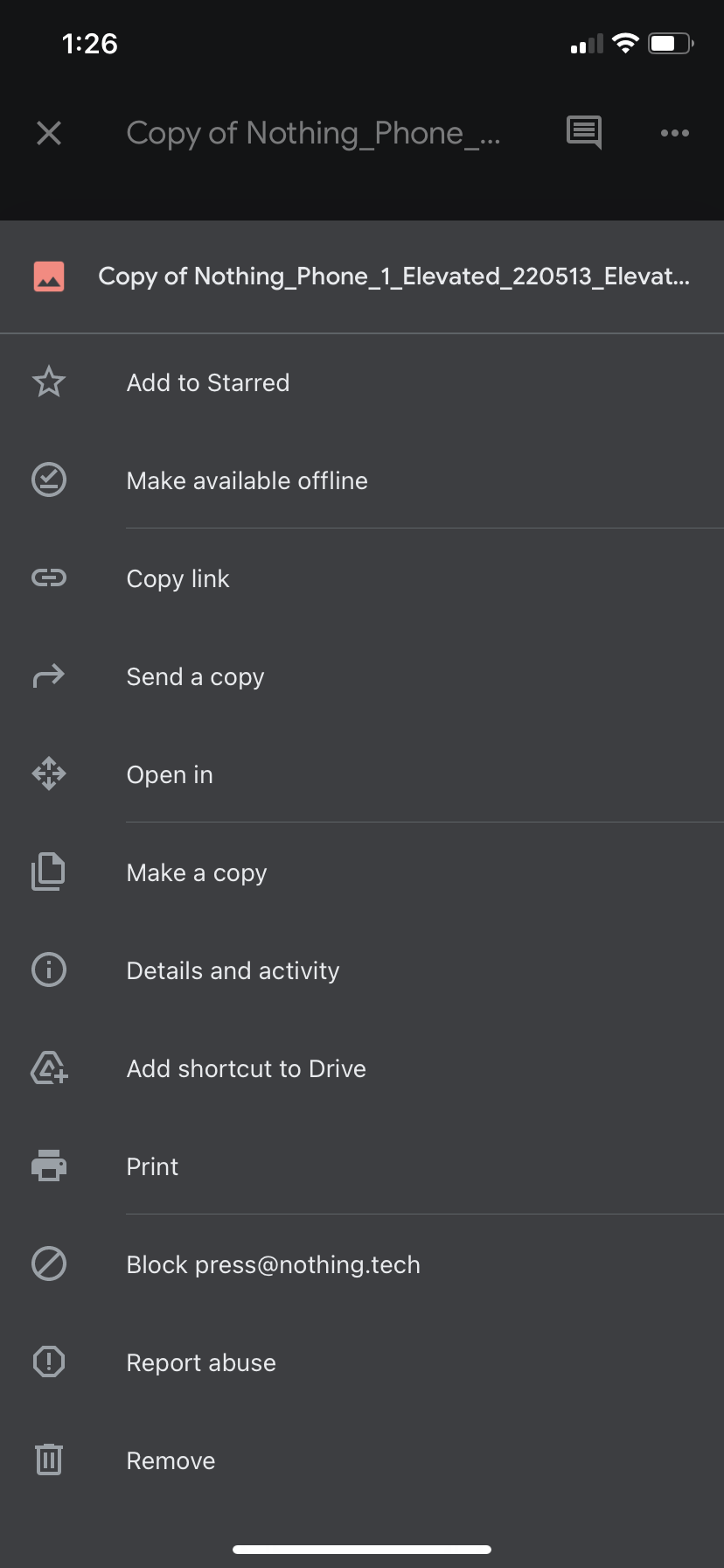Tap the star icon beside Add to Starred
724x1568 pixels.
[49, 382]
